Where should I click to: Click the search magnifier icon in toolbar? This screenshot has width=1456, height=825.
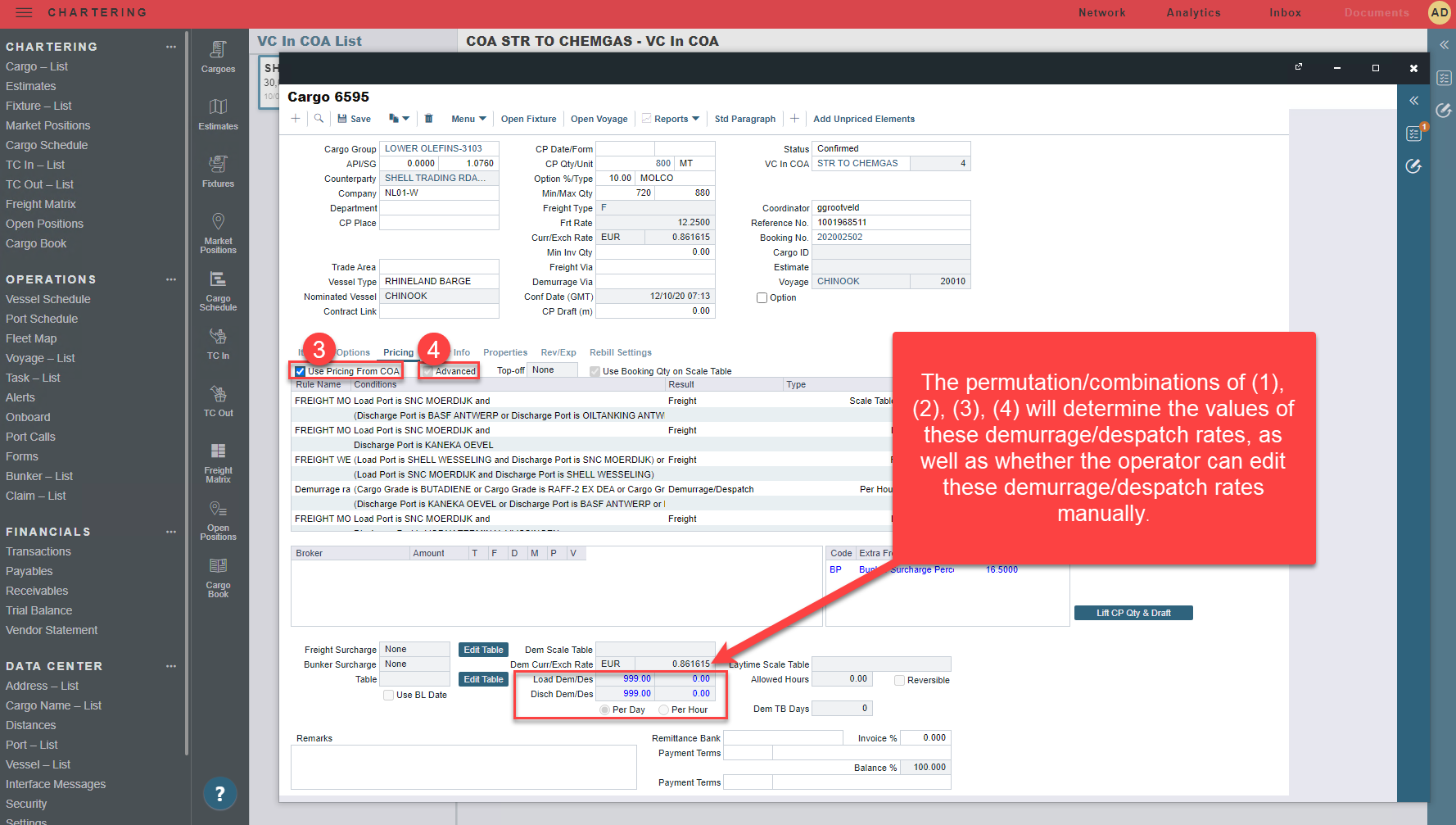click(x=319, y=119)
